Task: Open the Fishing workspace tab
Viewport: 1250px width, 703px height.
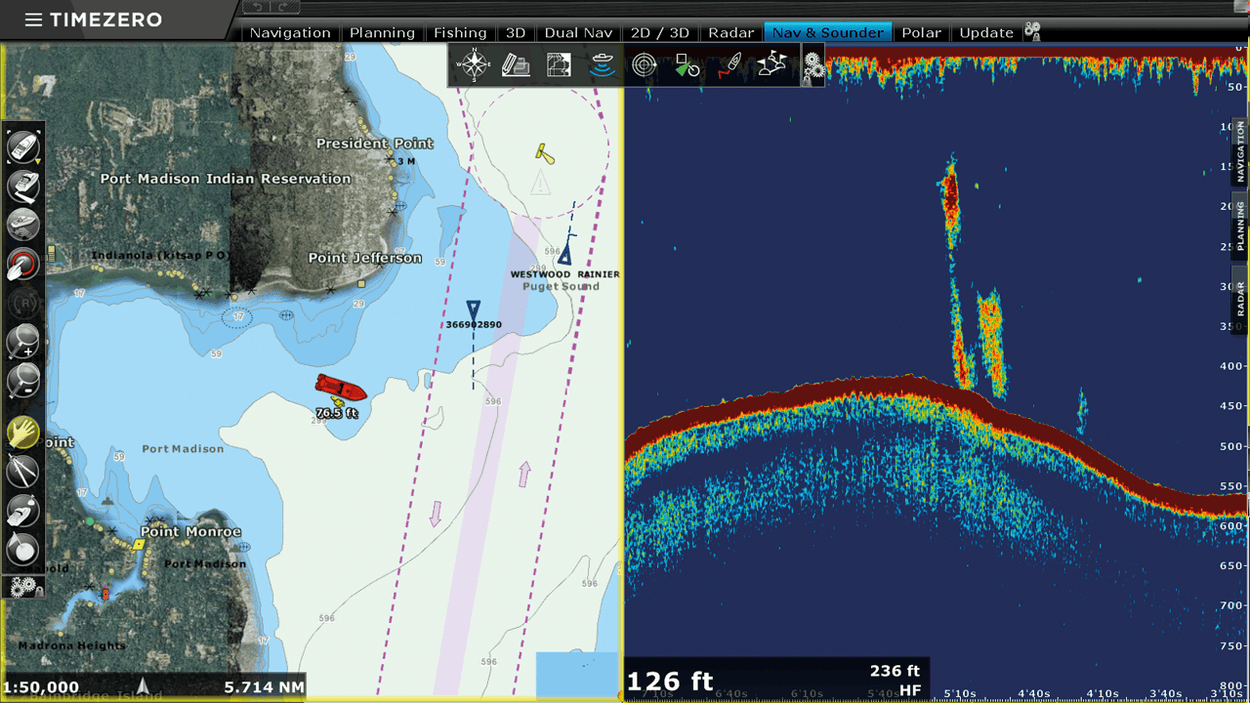Action: [461, 32]
